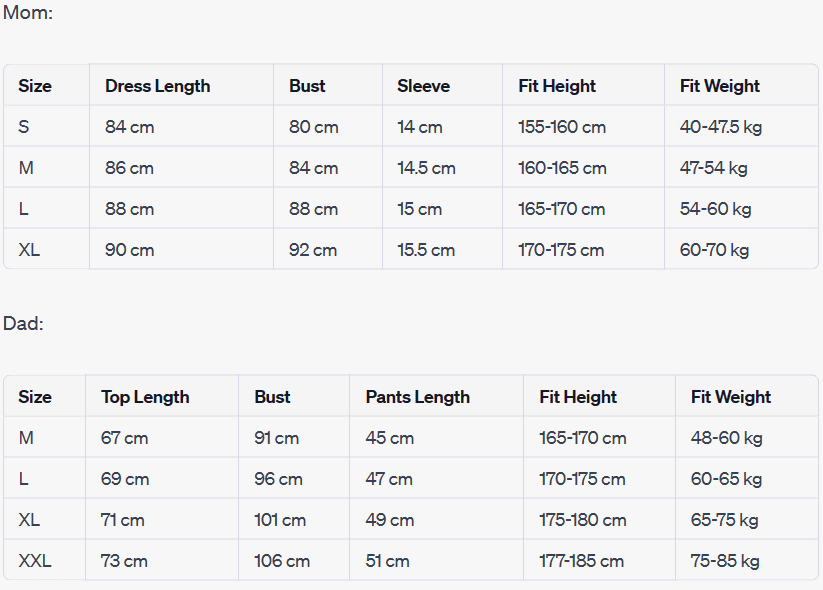Screen dimensions: 823x590
Task: Click the 49 cm pants length cell
Action: coord(390,520)
